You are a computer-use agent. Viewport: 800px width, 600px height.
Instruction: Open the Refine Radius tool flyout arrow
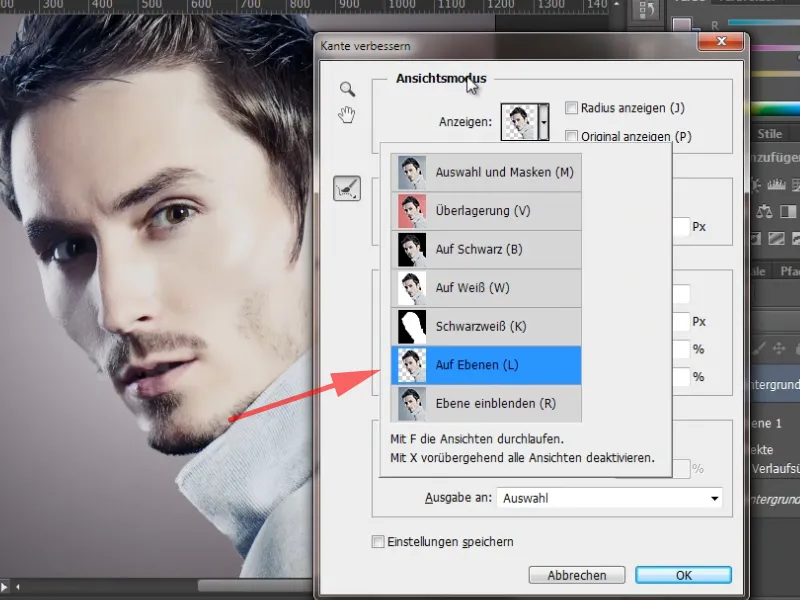pyautogui.click(x=357, y=199)
